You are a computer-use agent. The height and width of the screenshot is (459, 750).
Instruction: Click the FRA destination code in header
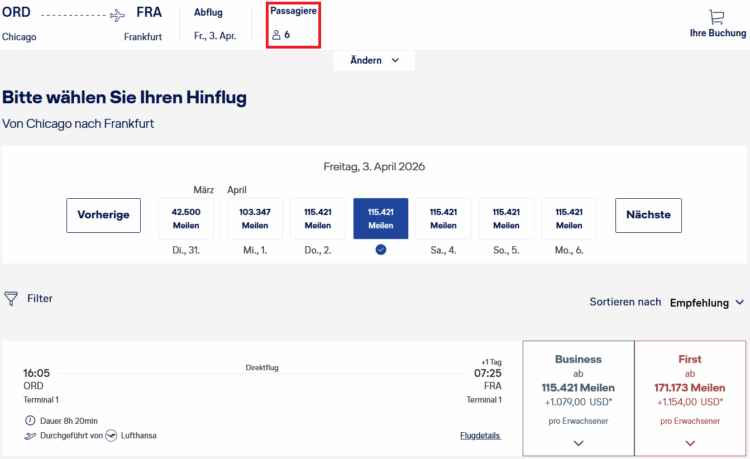(x=149, y=12)
